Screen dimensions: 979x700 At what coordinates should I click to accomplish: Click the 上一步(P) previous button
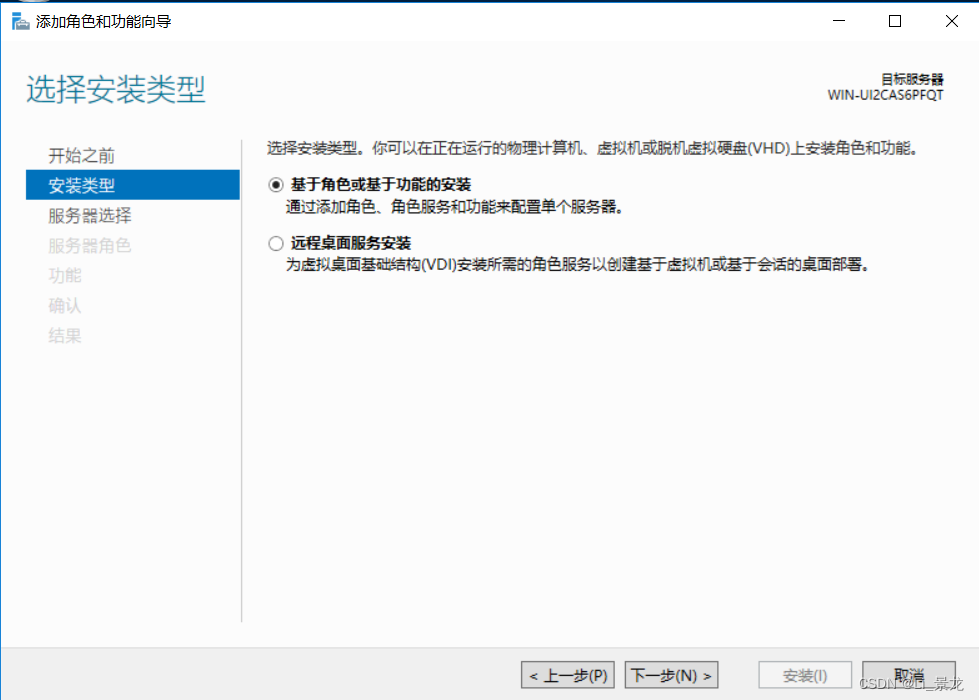[568, 675]
